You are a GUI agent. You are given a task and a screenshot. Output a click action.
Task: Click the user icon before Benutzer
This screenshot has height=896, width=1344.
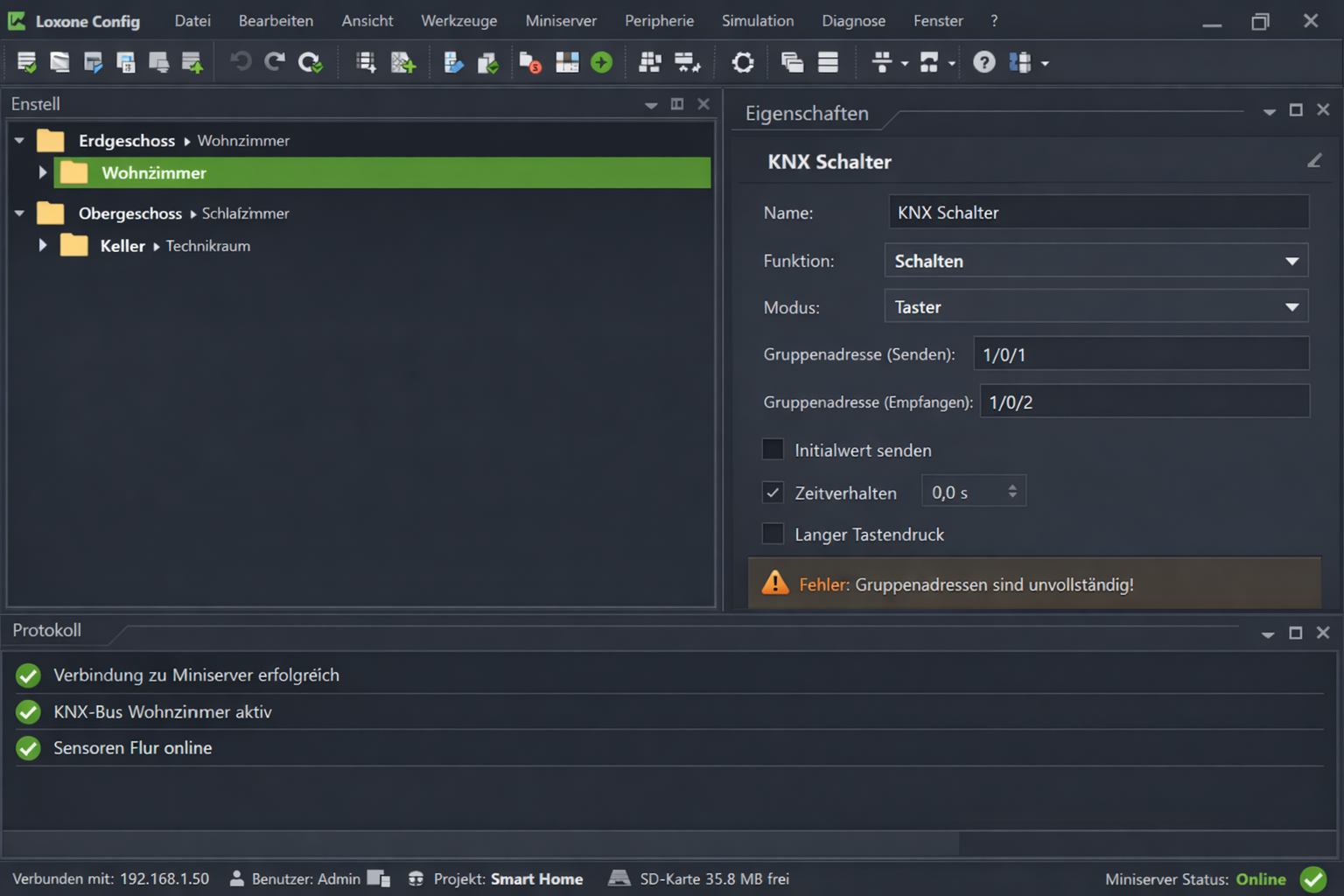coord(236,878)
